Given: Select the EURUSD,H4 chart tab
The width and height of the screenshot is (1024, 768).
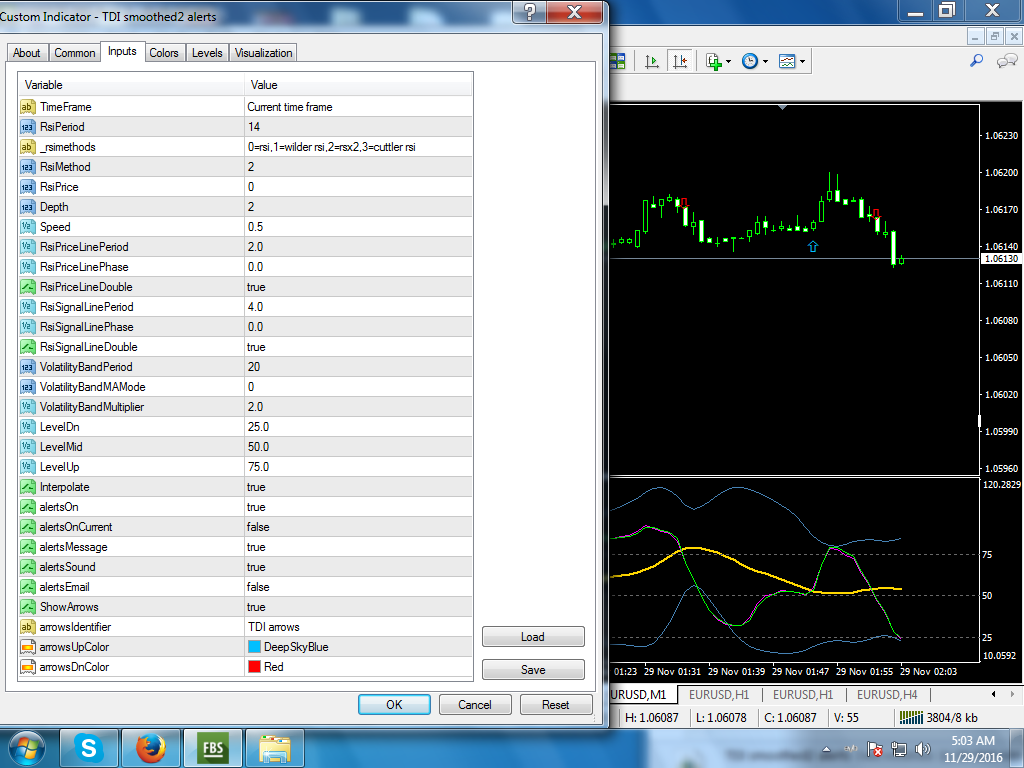Looking at the screenshot, I should coord(887,694).
